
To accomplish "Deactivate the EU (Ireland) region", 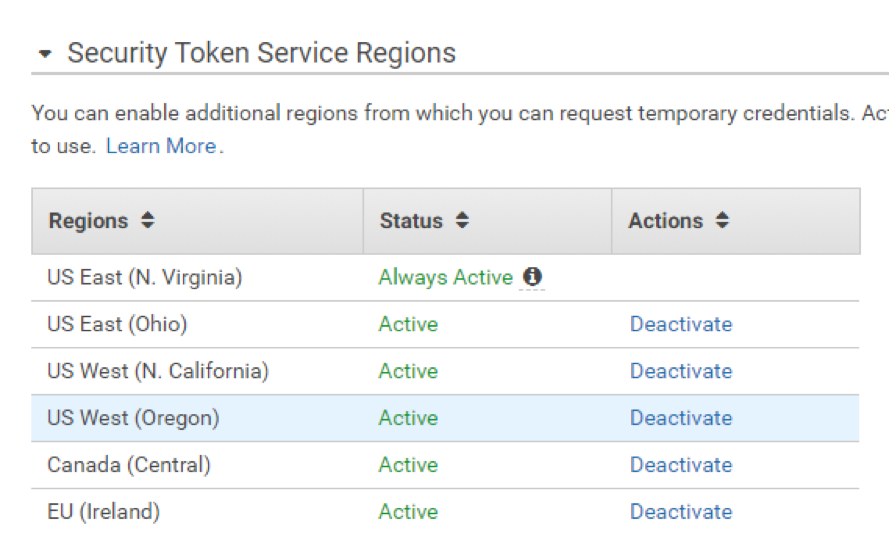I will (681, 512).
